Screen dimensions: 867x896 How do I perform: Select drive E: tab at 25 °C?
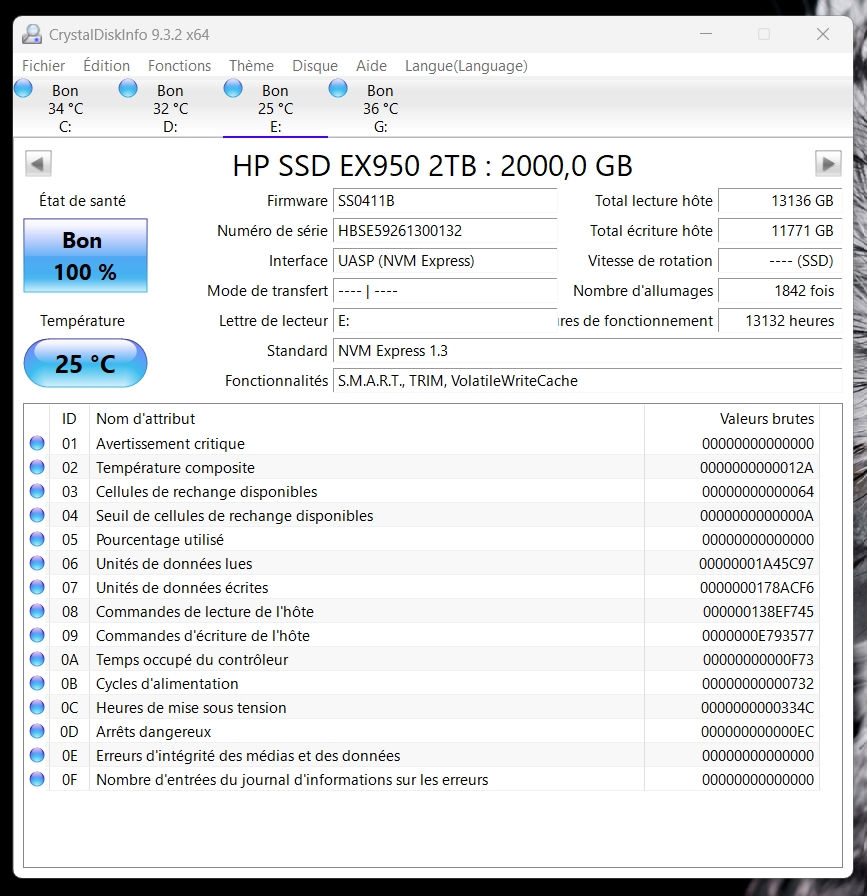coord(275,109)
